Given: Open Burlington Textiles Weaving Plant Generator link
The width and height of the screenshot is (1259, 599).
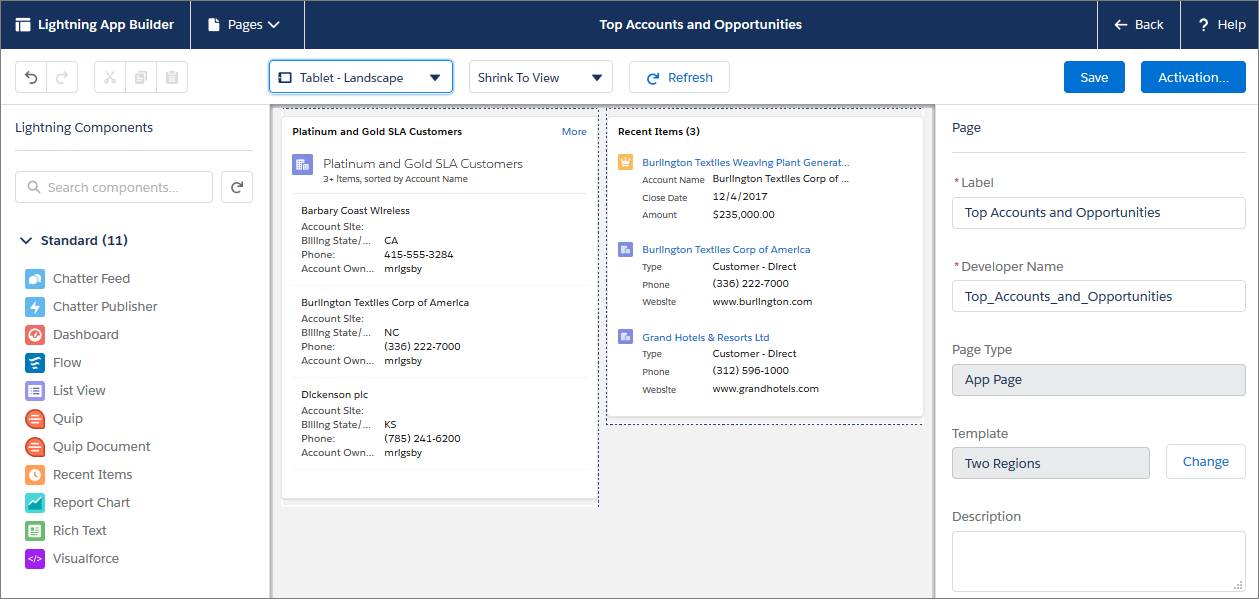Looking at the screenshot, I should click(x=746, y=162).
